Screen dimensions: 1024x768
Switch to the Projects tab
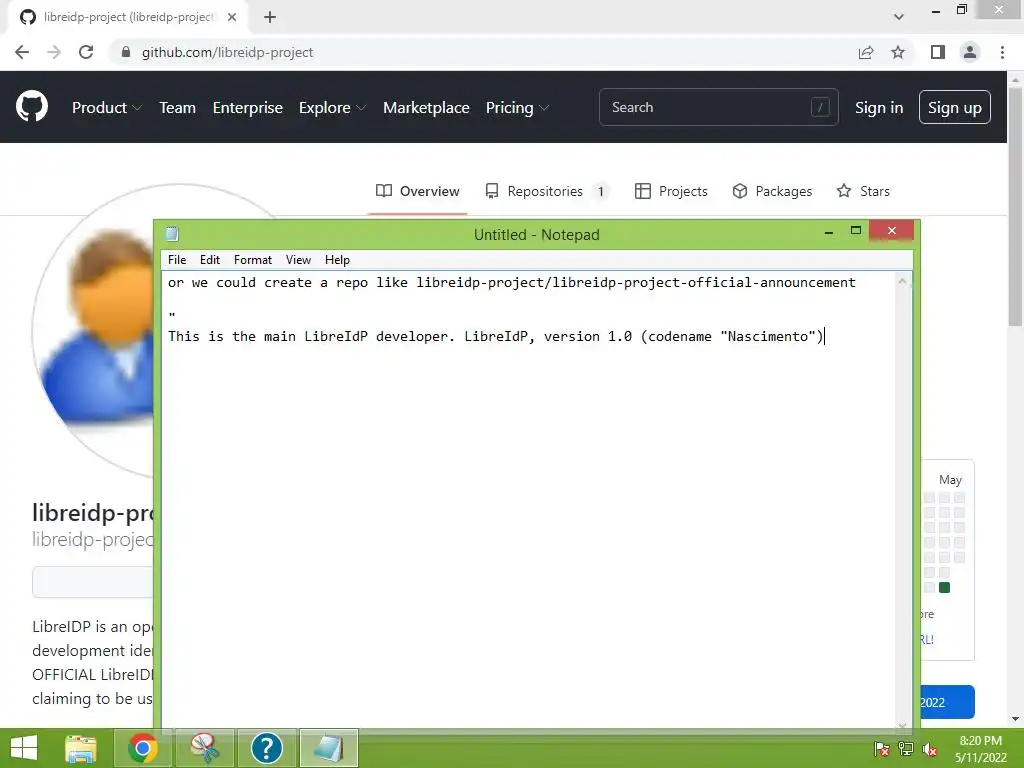click(x=671, y=191)
